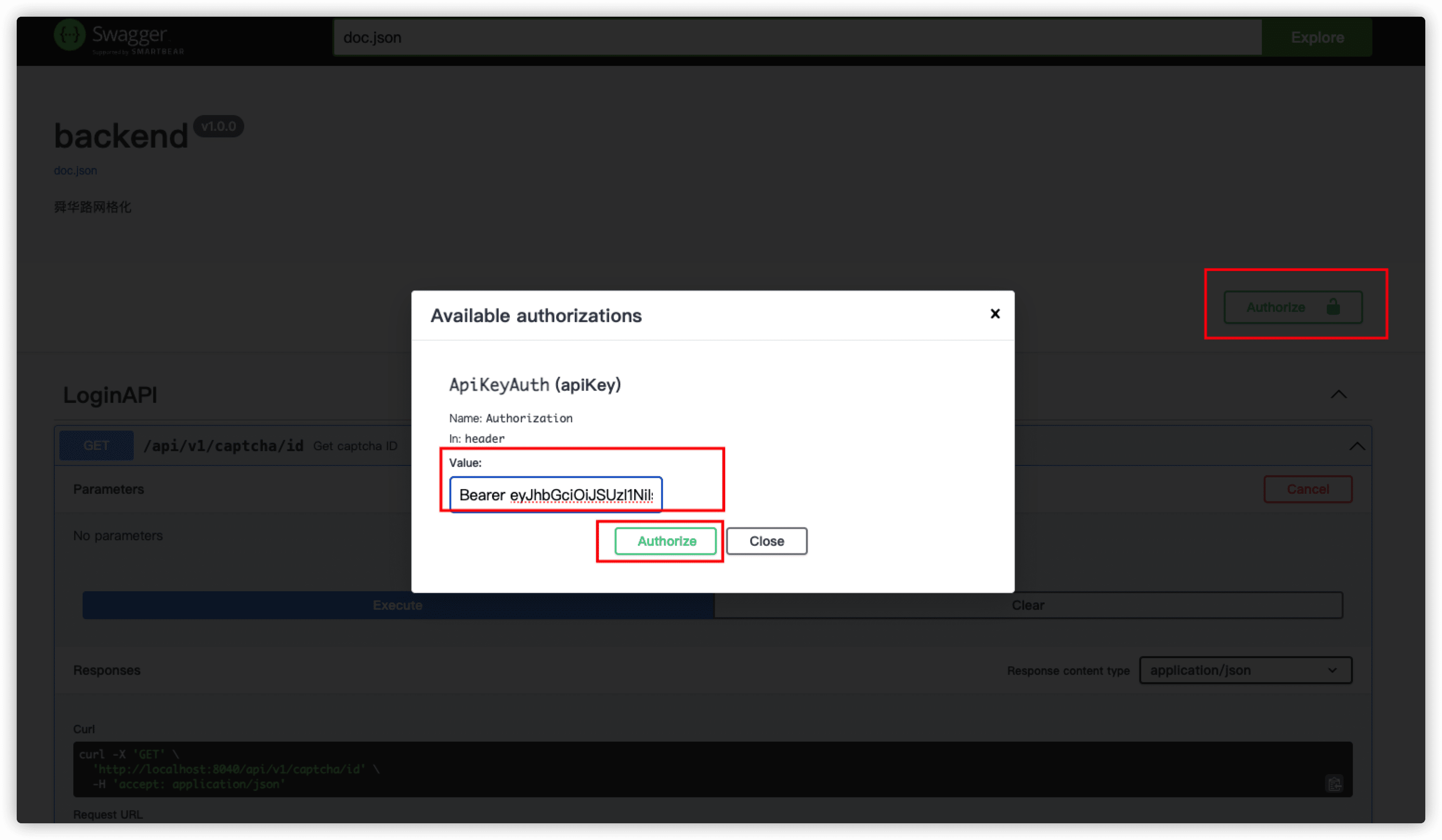Close the authorizations dialog with X
1442x840 pixels.
tap(994, 314)
